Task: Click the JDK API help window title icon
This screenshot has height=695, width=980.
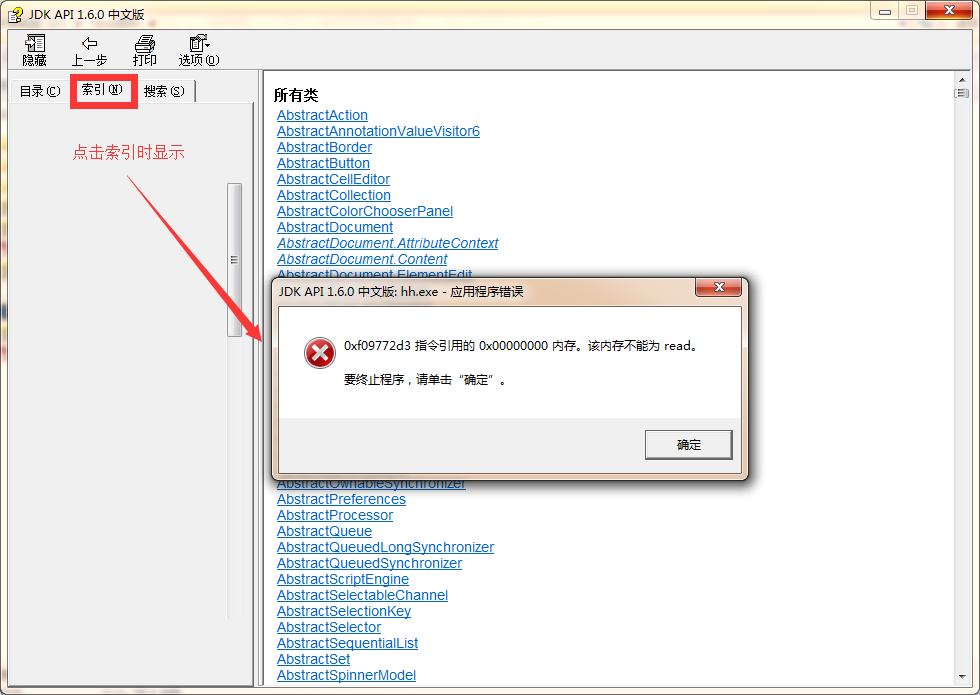Action: (15, 14)
